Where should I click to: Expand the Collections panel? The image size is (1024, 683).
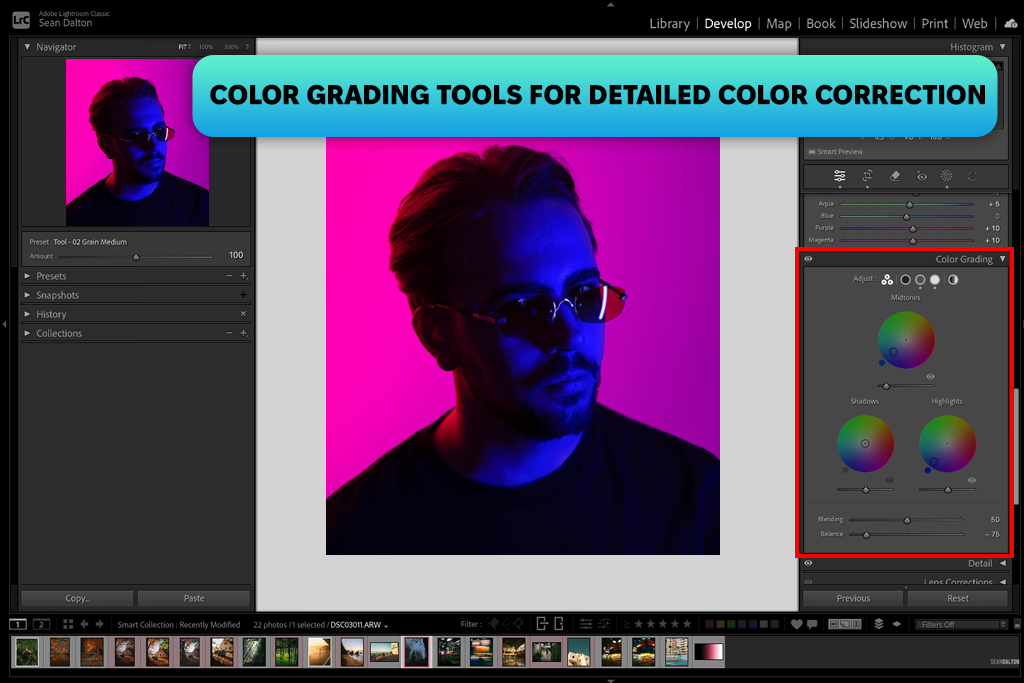[x=27, y=333]
